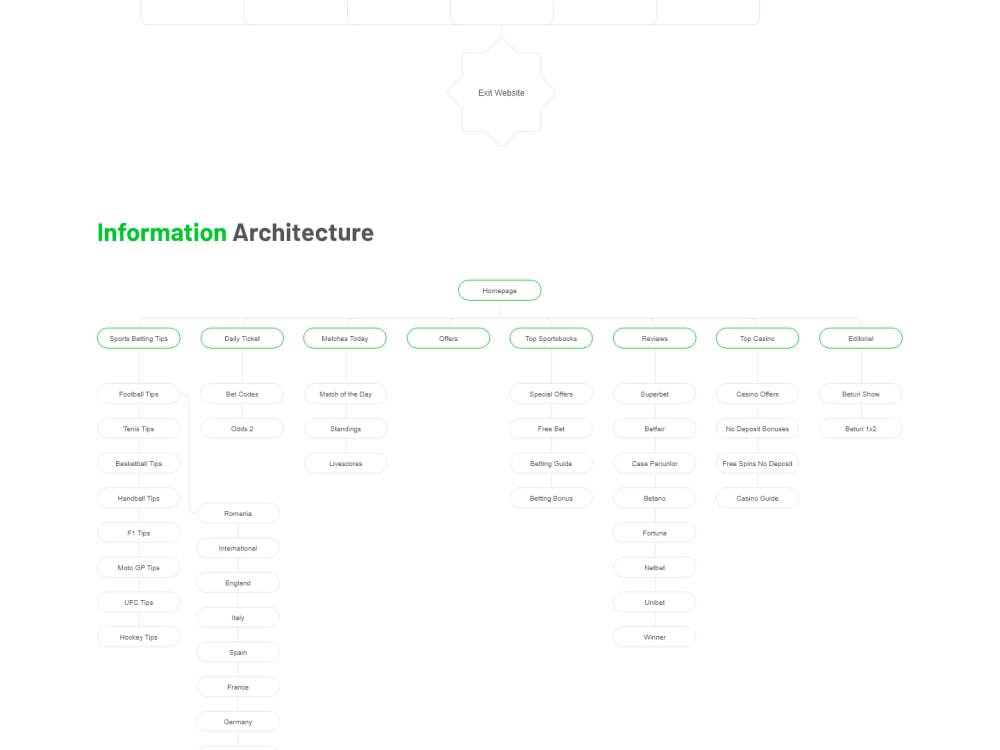Select the Exit Website shape
This screenshot has height=750, width=1000.
coord(500,92)
